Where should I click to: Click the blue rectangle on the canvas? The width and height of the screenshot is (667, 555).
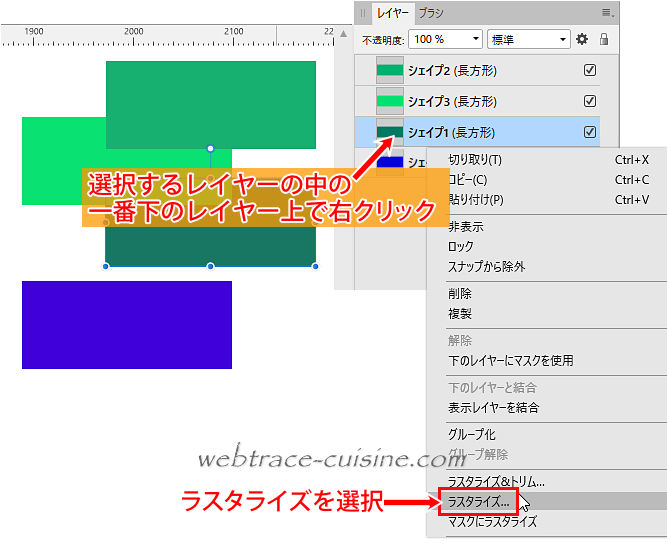coord(127,325)
